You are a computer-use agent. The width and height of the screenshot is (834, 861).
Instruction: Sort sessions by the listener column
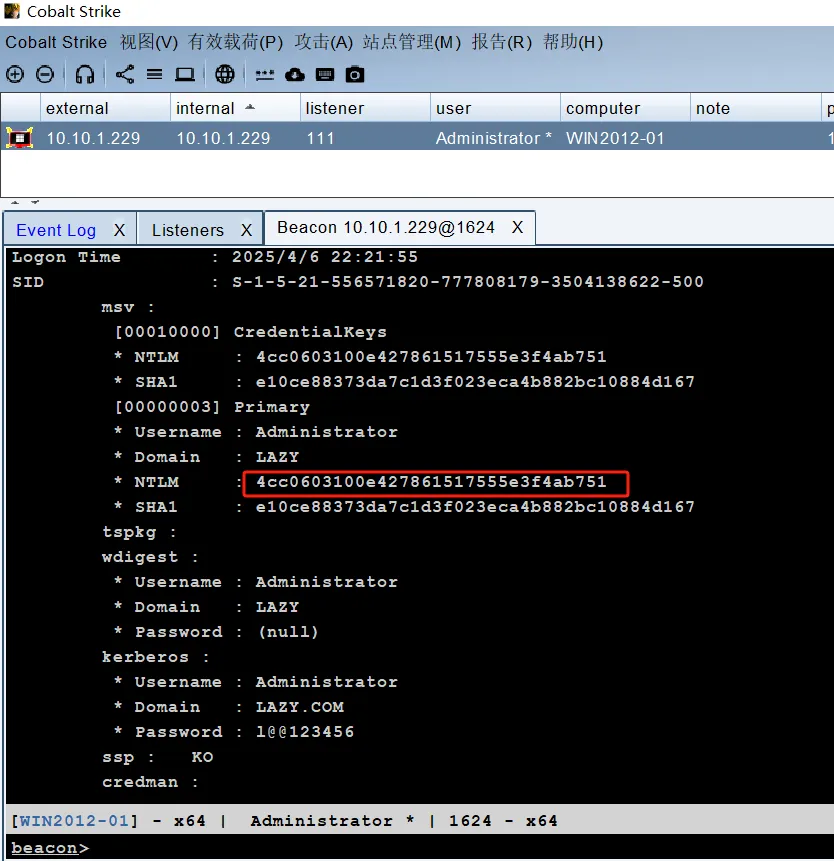pos(365,108)
